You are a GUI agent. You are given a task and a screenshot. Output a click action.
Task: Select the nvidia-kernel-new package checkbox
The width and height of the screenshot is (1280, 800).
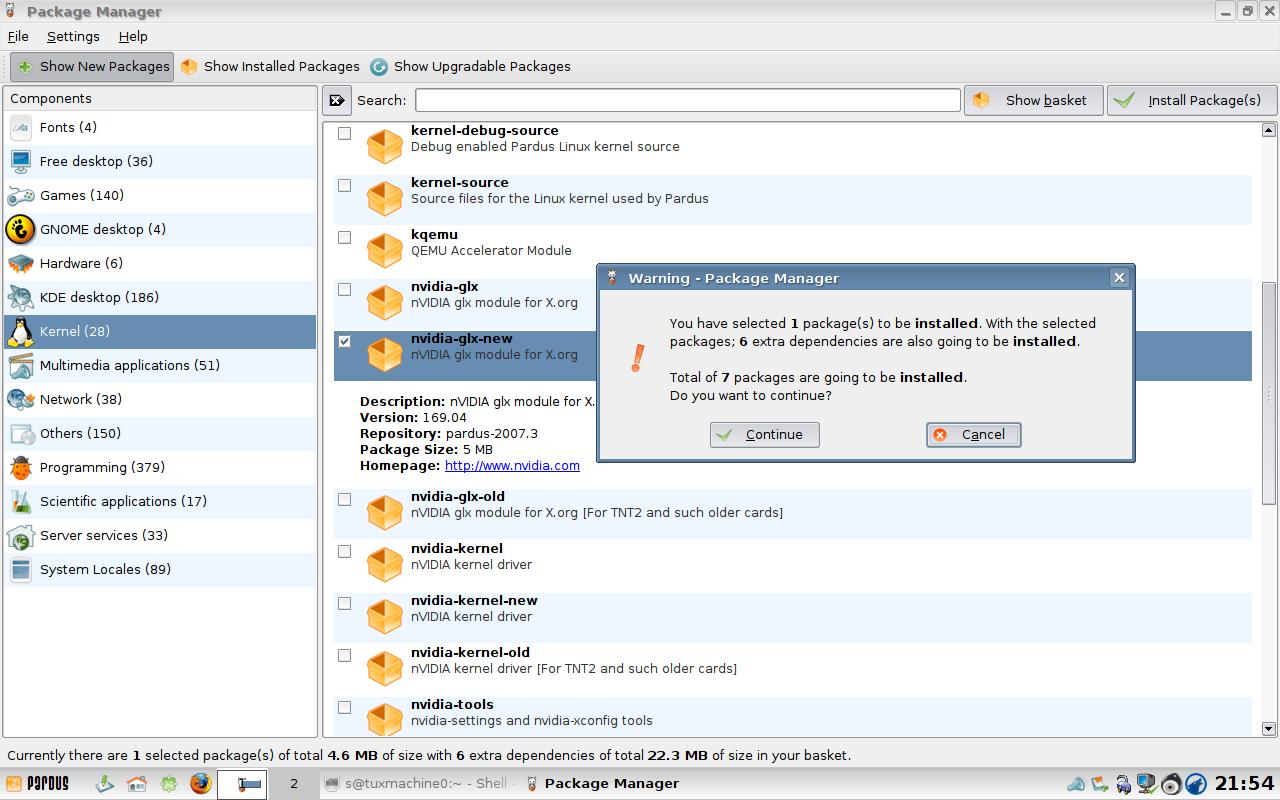345,603
